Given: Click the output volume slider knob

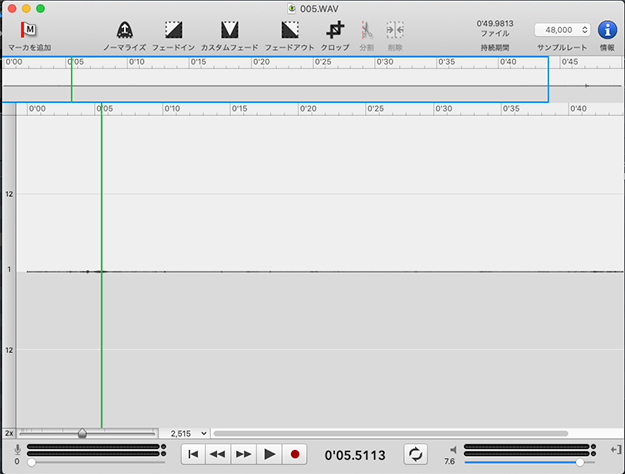Looking at the screenshot, I should [x=579, y=462].
